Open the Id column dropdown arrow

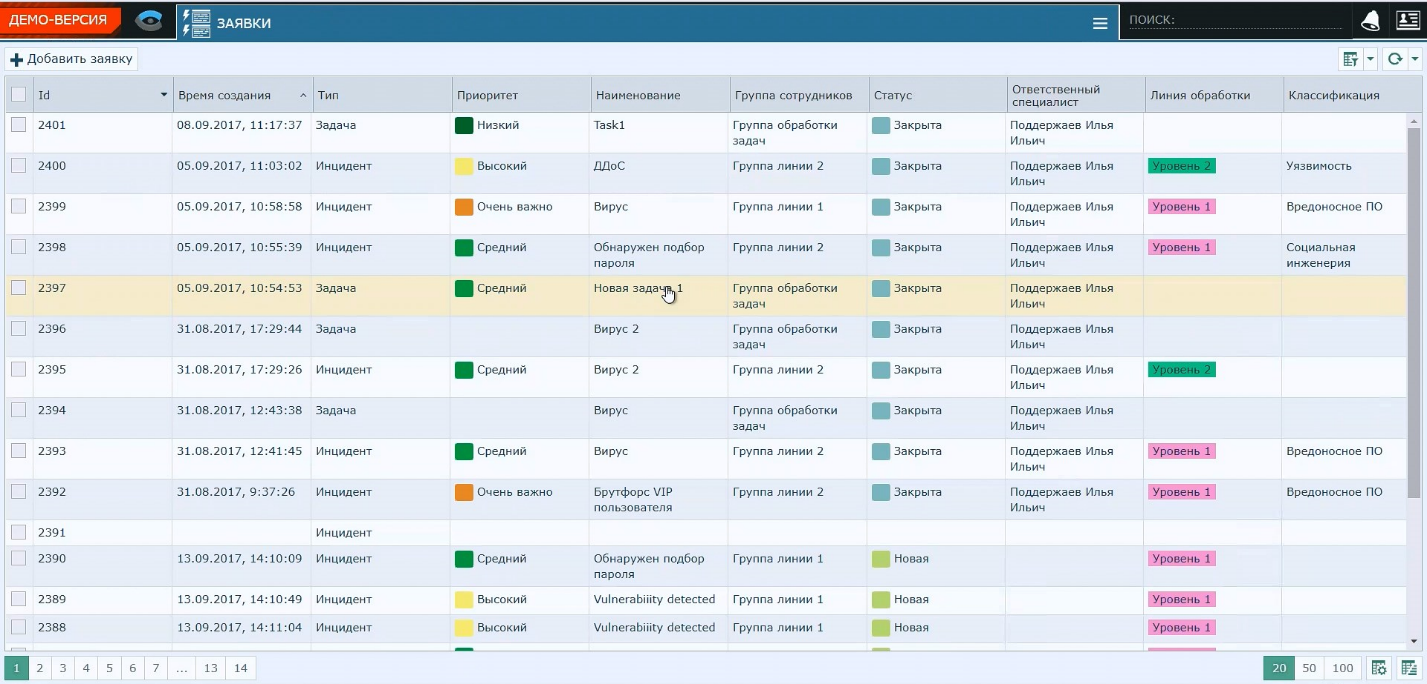click(164, 95)
